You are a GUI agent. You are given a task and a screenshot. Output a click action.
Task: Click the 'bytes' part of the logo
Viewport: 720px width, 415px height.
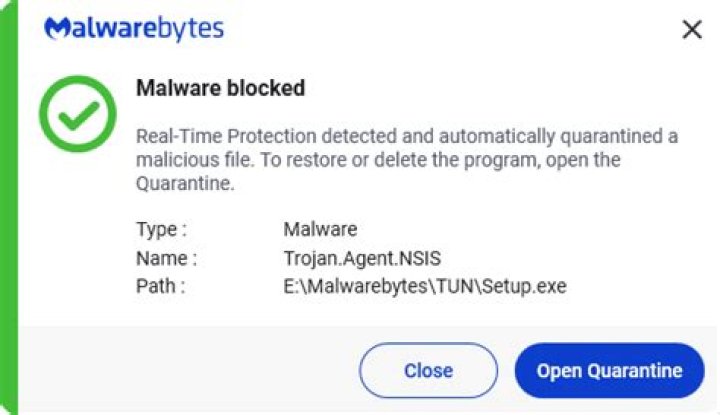191,29
